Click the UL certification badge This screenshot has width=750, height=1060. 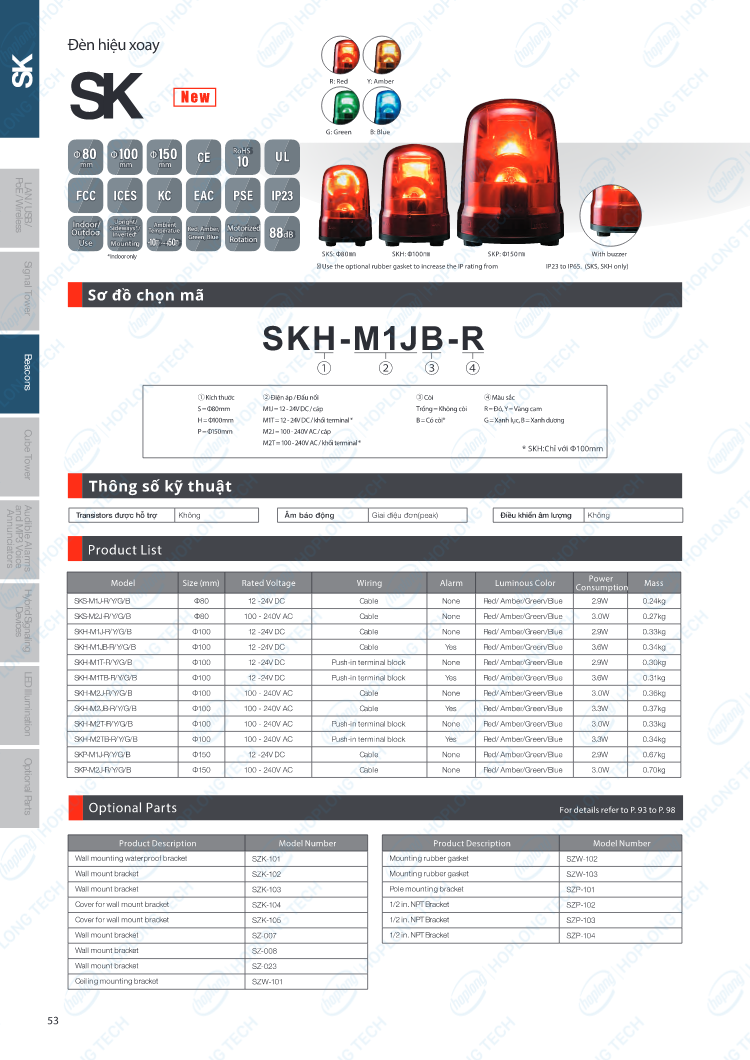(282, 158)
